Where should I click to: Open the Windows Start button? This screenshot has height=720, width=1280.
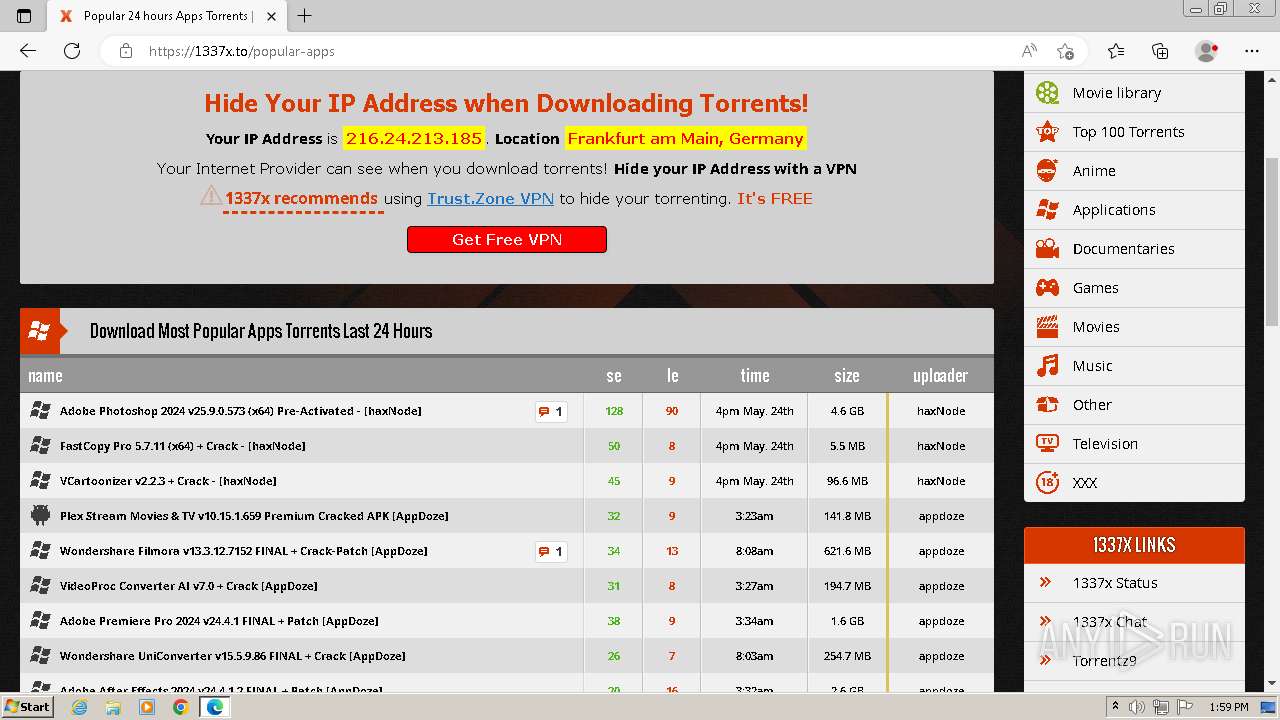[x=28, y=707]
